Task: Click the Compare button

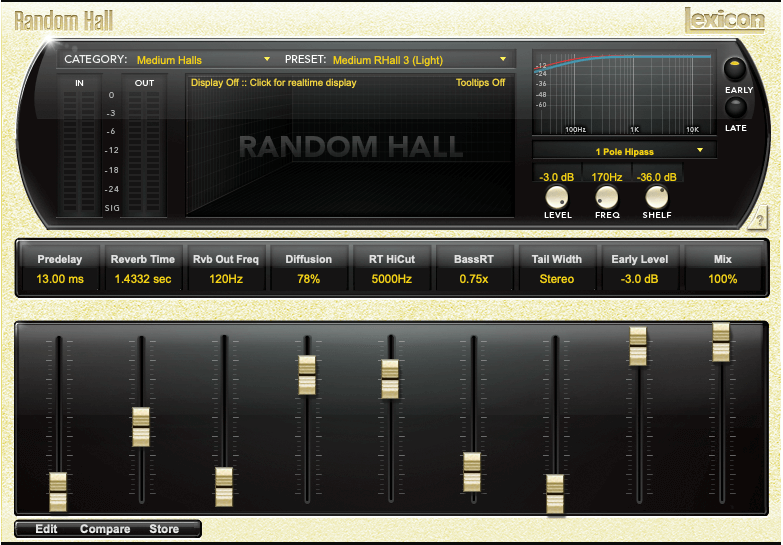Action: [x=105, y=529]
